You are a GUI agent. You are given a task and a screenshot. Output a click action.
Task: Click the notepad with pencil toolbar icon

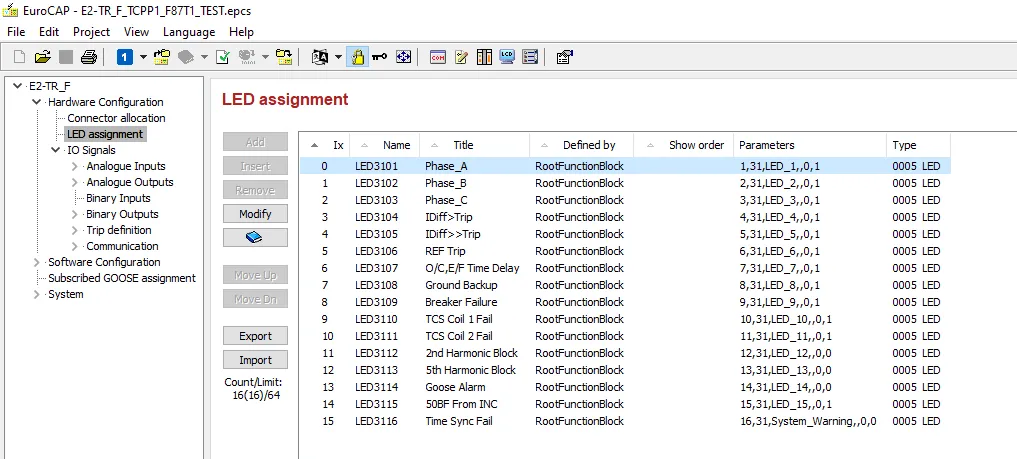(x=461, y=57)
